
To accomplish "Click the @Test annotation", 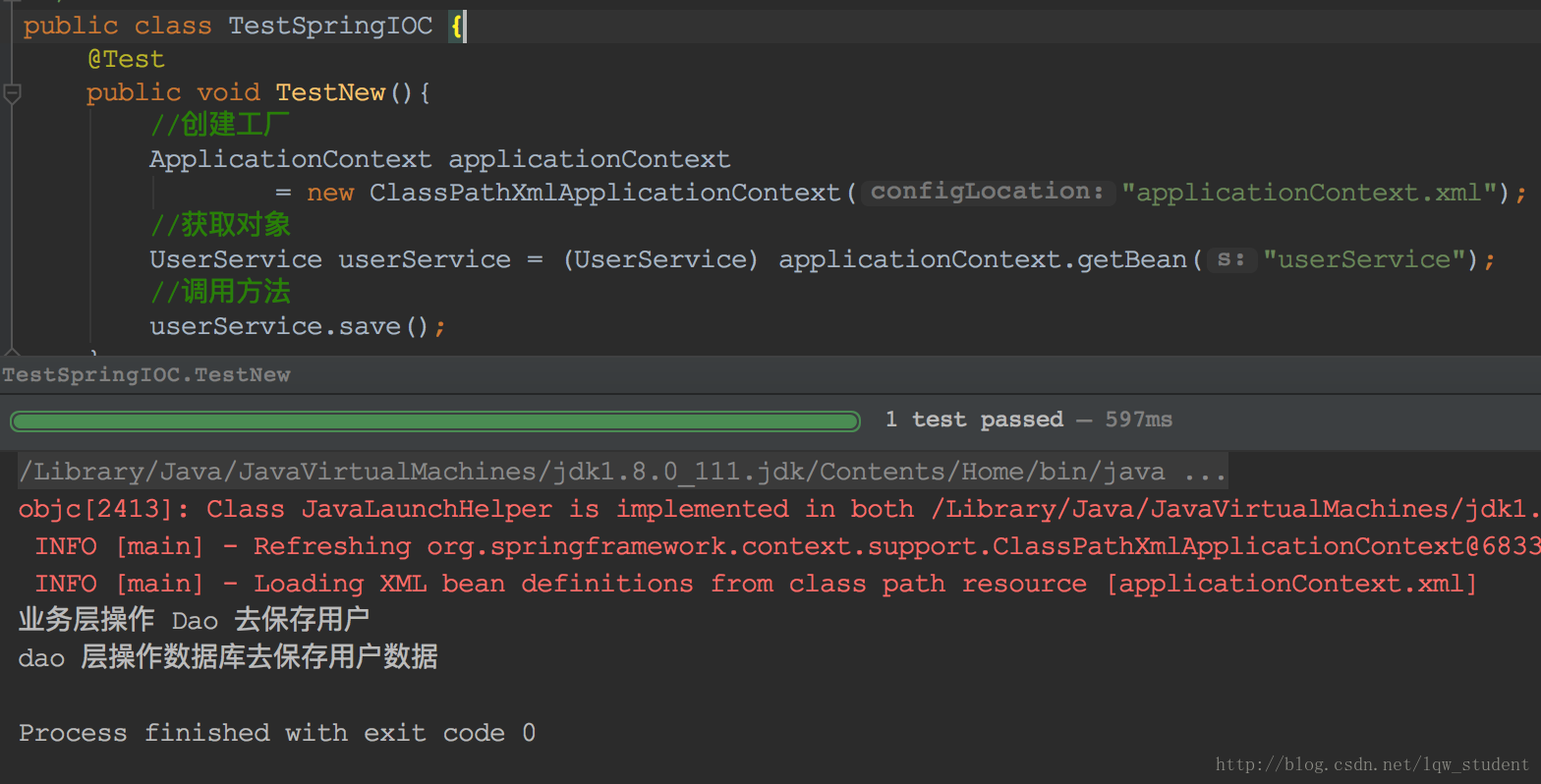I will (126, 59).
